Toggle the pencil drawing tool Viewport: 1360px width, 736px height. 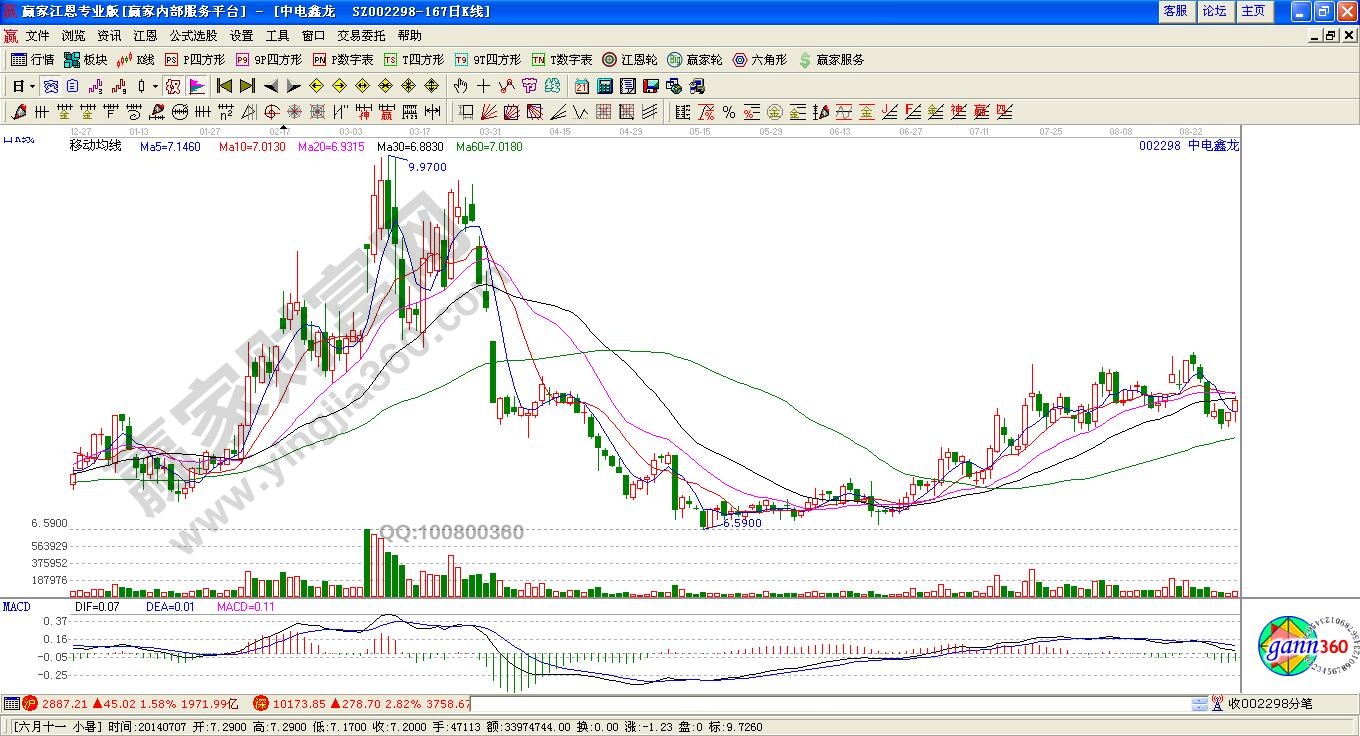(19, 112)
